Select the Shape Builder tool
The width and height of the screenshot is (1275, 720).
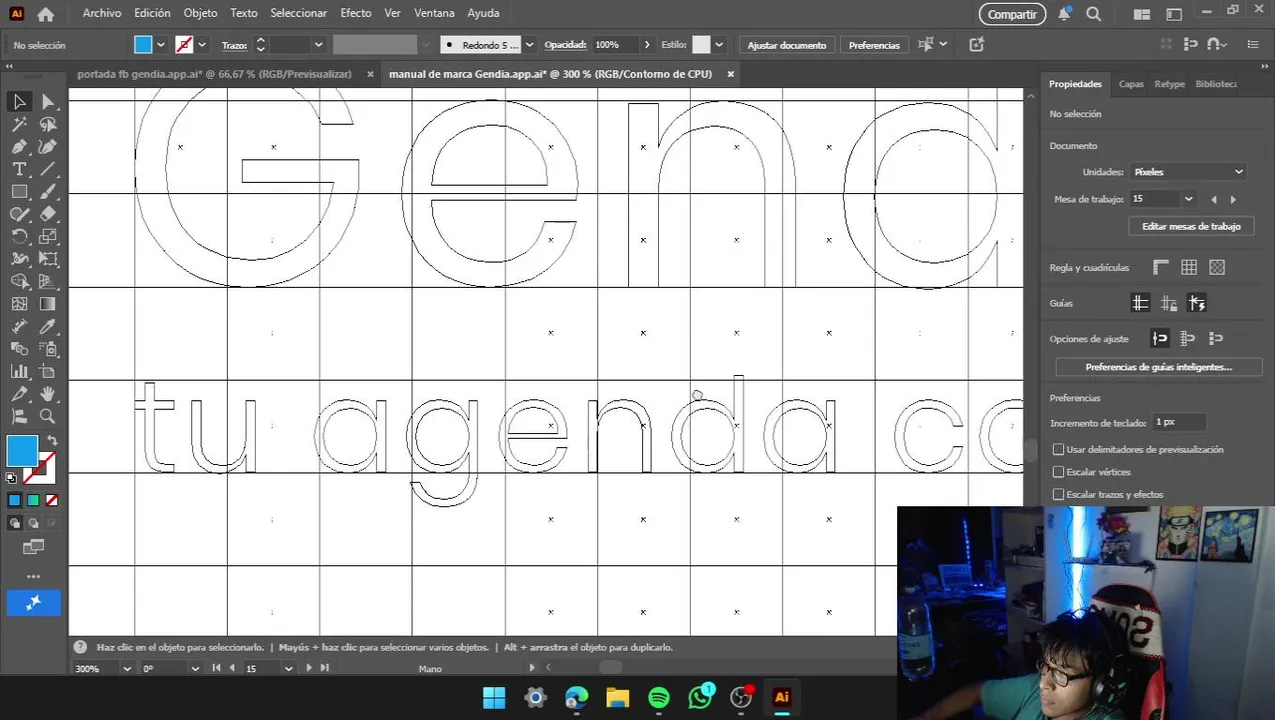coord(19,282)
